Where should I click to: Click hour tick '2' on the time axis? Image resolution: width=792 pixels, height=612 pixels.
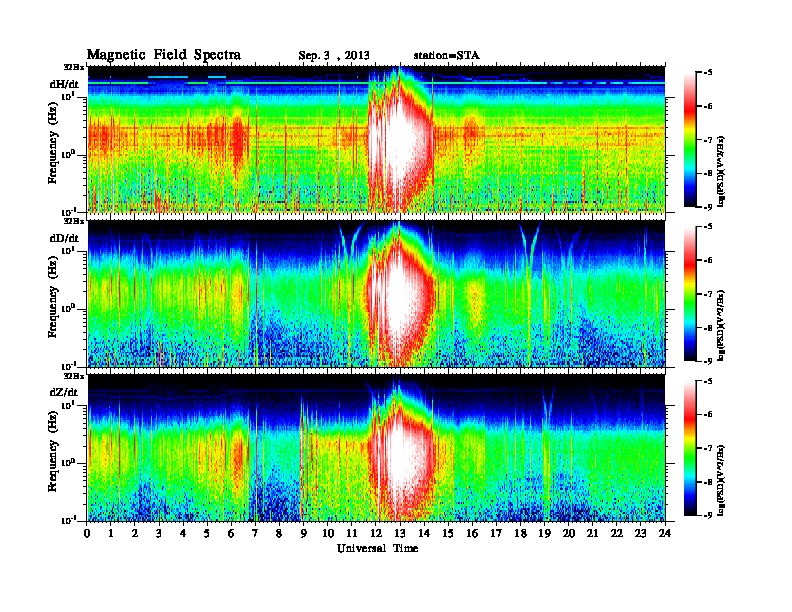(x=135, y=533)
